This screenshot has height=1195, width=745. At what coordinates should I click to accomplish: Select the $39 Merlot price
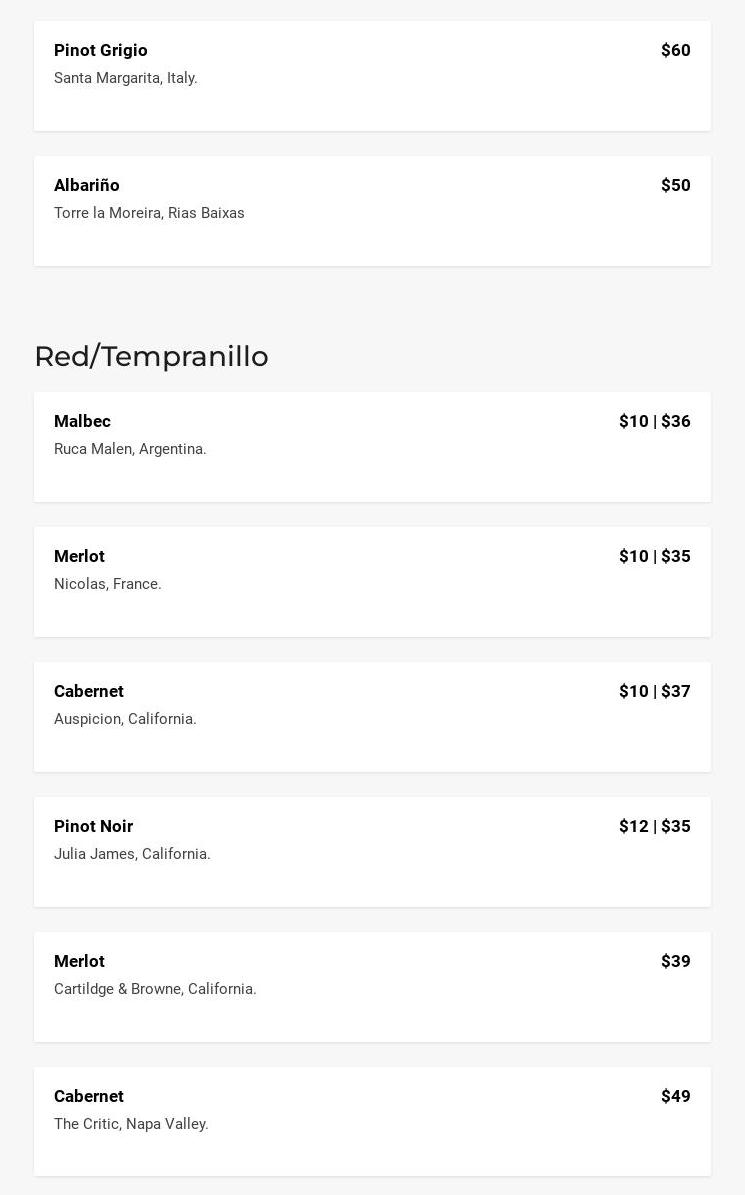[675, 961]
